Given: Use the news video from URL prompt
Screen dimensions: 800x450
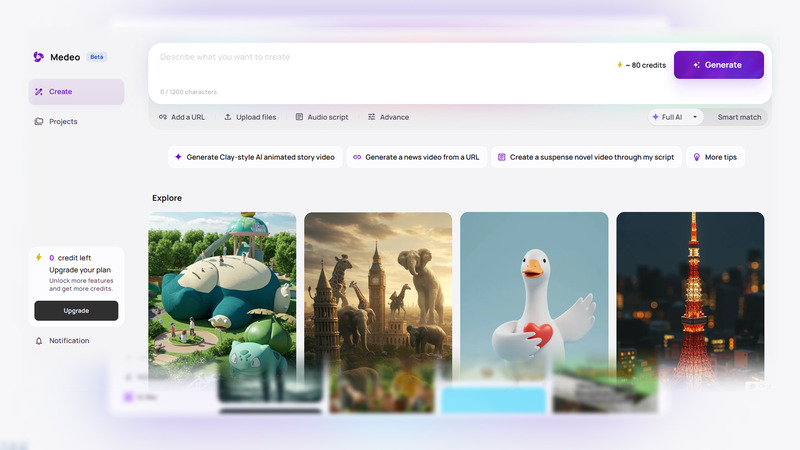Looking at the screenshot, I should (x=416, y=157).
